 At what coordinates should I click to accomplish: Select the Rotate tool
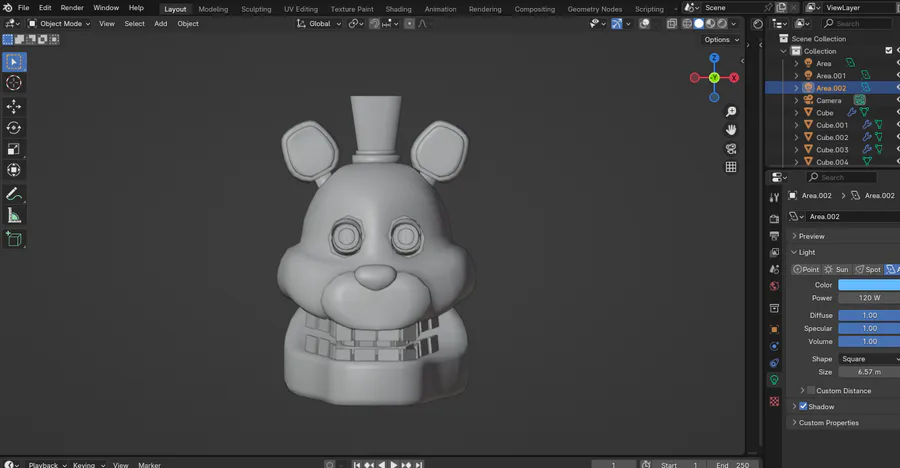pos(14,127)
